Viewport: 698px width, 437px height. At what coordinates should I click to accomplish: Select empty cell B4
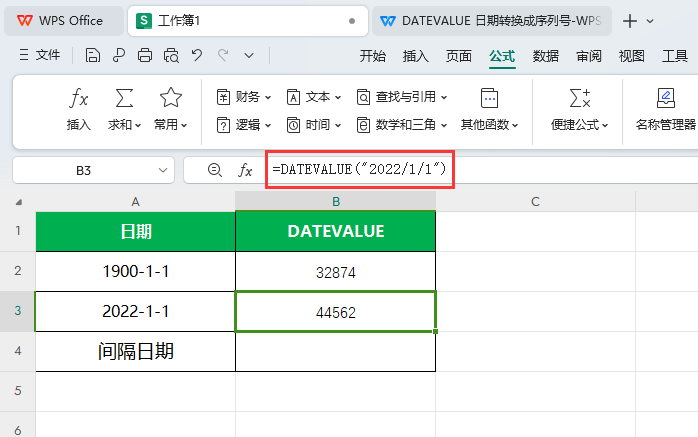pos(336,352)
